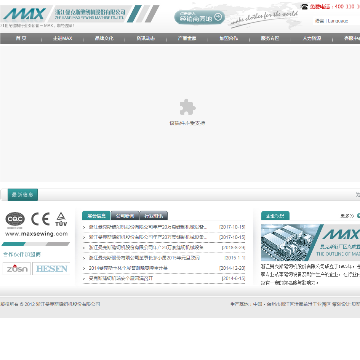Open the home item in the navigation bar
This screenshot has height=360, width=360.
[x=21, y=38]
